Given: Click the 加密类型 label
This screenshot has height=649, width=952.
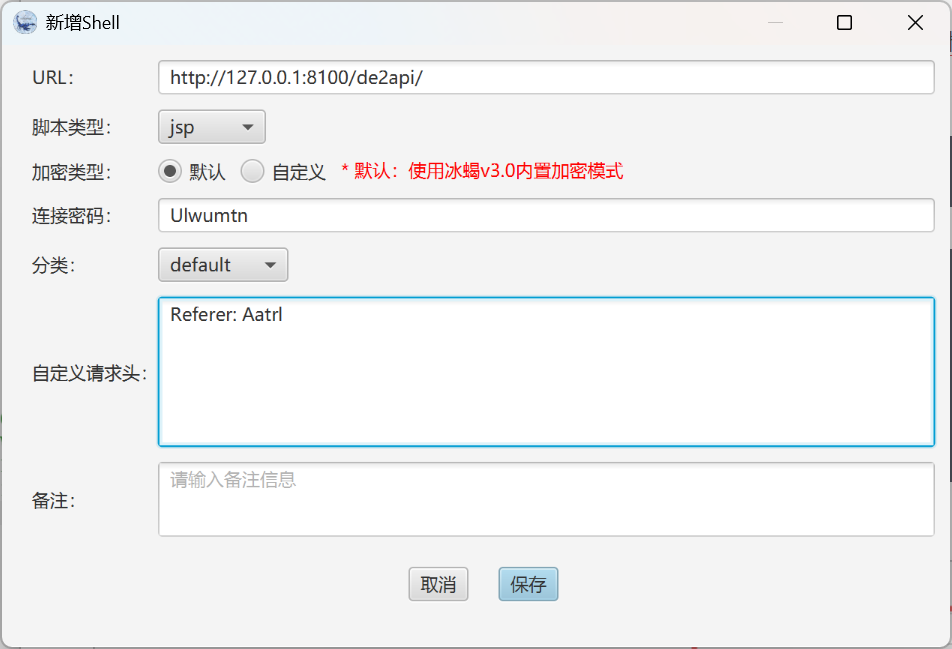Looking at the screenshot, I should tap(71, 171).
